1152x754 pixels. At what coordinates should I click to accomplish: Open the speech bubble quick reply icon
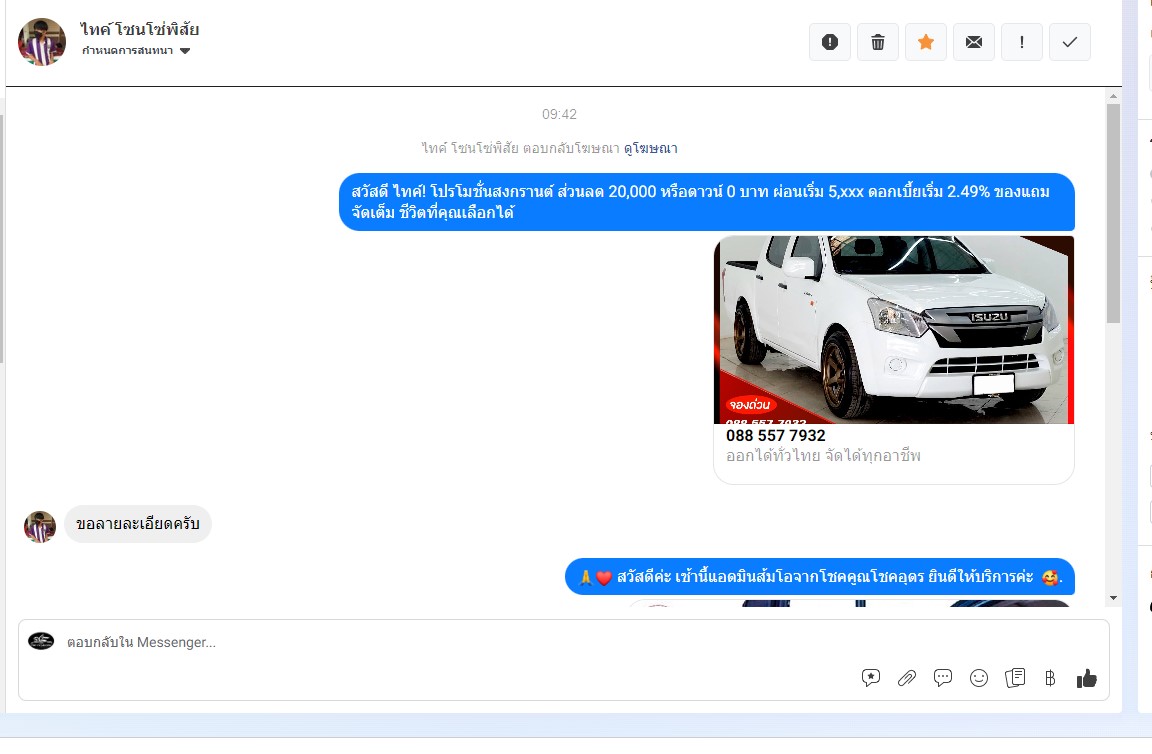coord(943,678)
